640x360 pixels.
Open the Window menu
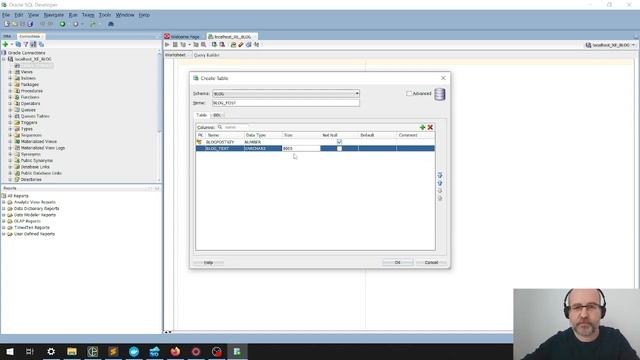point(124,15)
